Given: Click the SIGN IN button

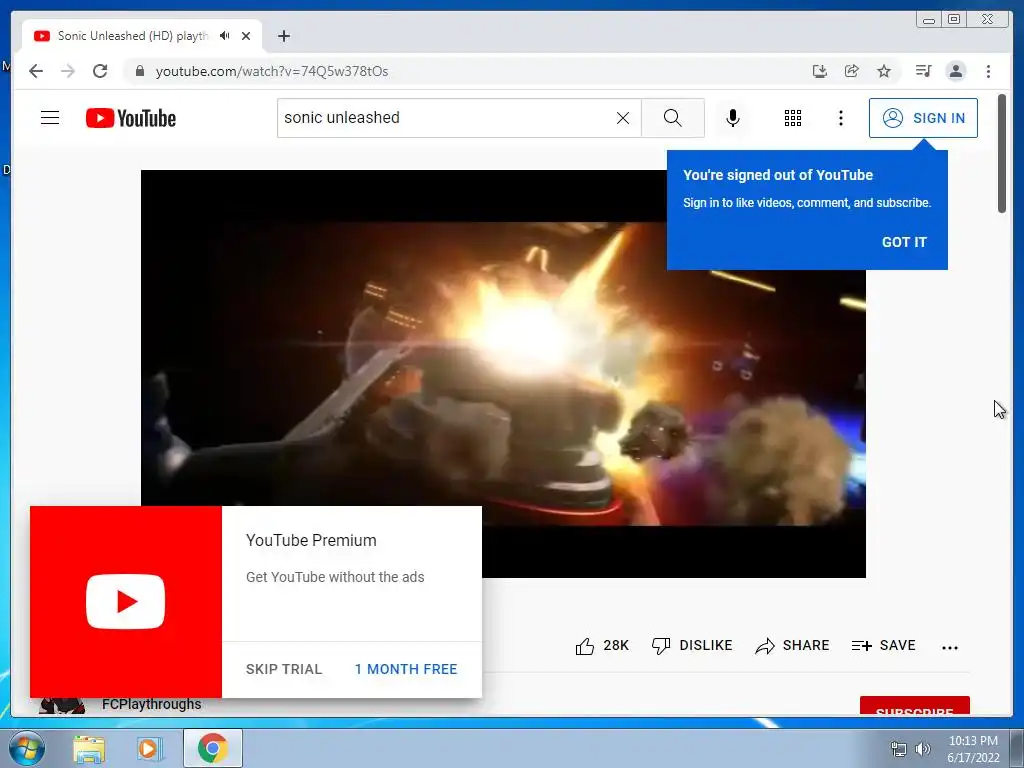Looking at the screenshot, I should [x=923, y=118].
